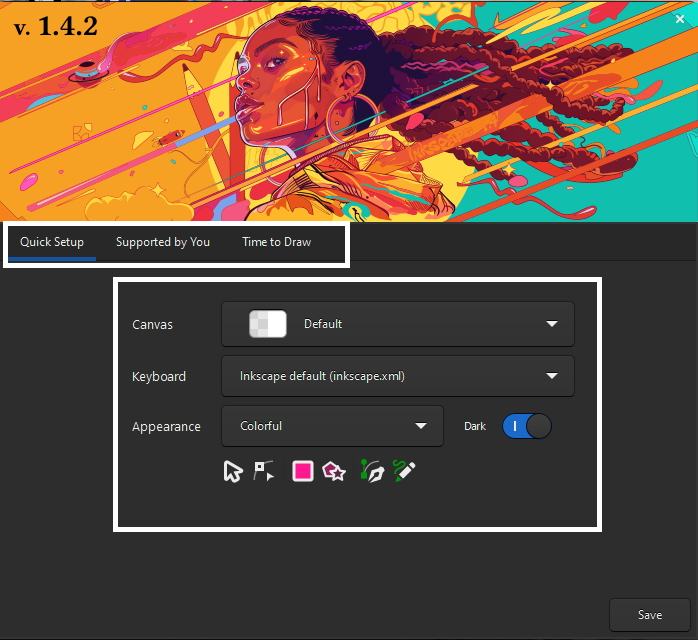
Task: Click the pink rectangle tool icon
Action: tap(303, 471)
